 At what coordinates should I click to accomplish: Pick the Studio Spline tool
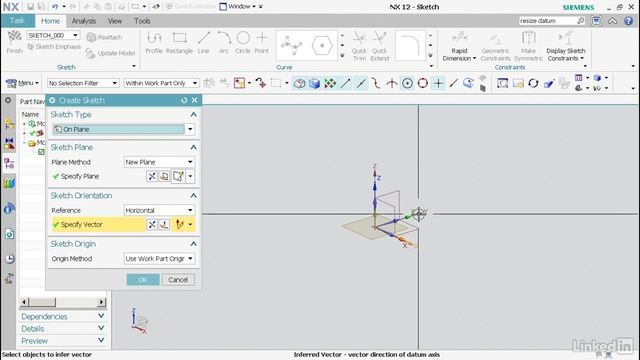click(x=291, y=45)
